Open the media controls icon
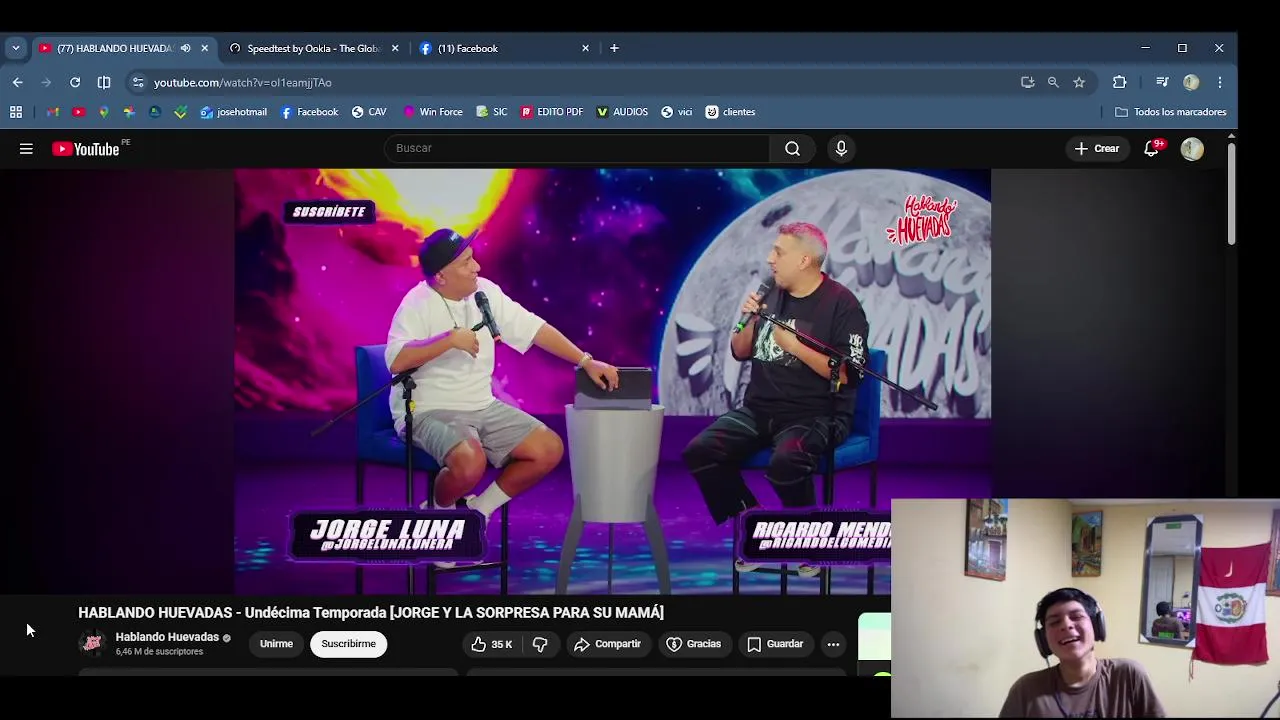The image size is (1280, 720). (1162, 82)
